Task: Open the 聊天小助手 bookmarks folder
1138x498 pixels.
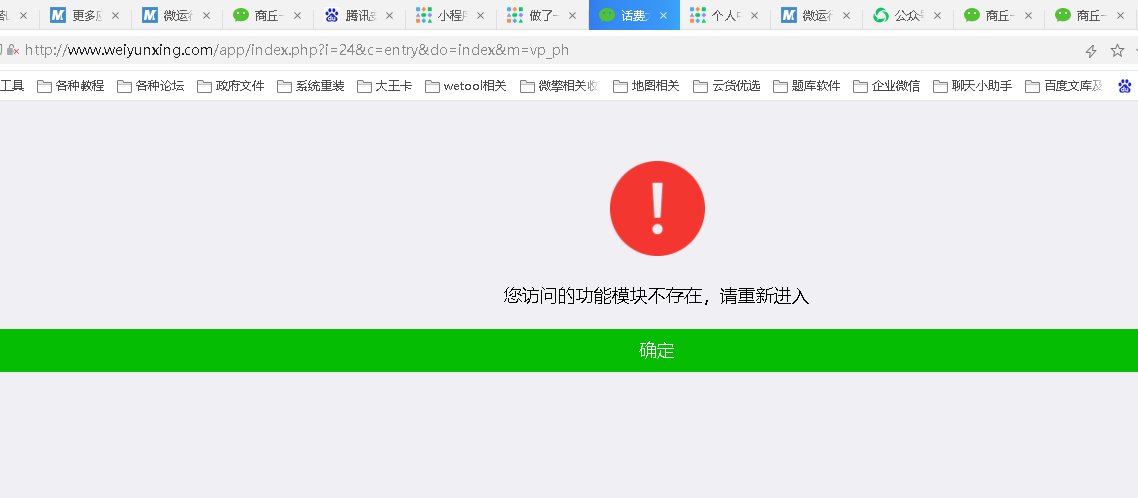Action: (973, 86)
